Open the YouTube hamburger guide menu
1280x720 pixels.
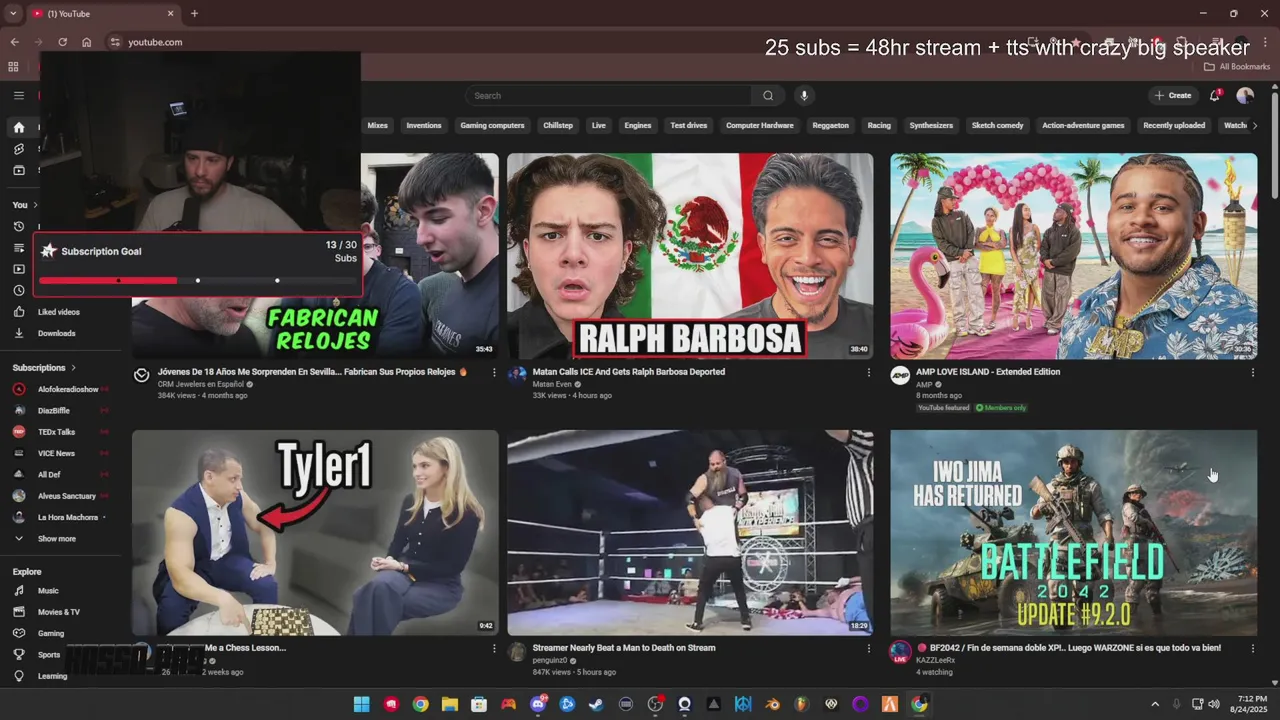[x=19, y=96]
